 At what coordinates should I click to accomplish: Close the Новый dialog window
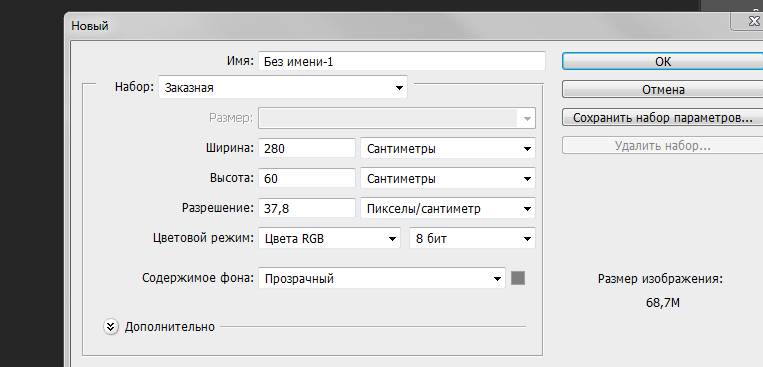coord(749,21)
